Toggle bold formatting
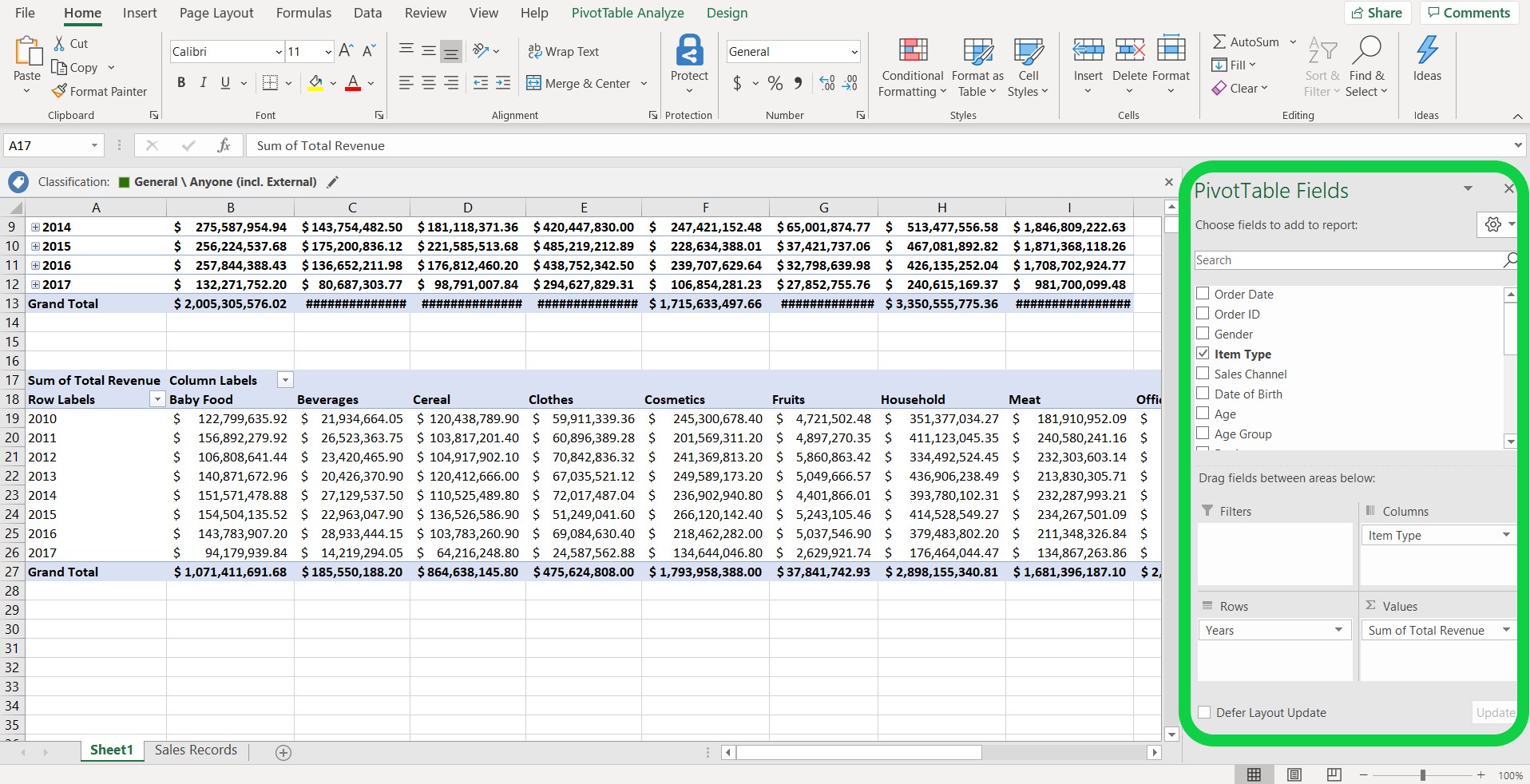This screenshot has height=784, width=1530. pyautogui.click(x=180, y=82)
